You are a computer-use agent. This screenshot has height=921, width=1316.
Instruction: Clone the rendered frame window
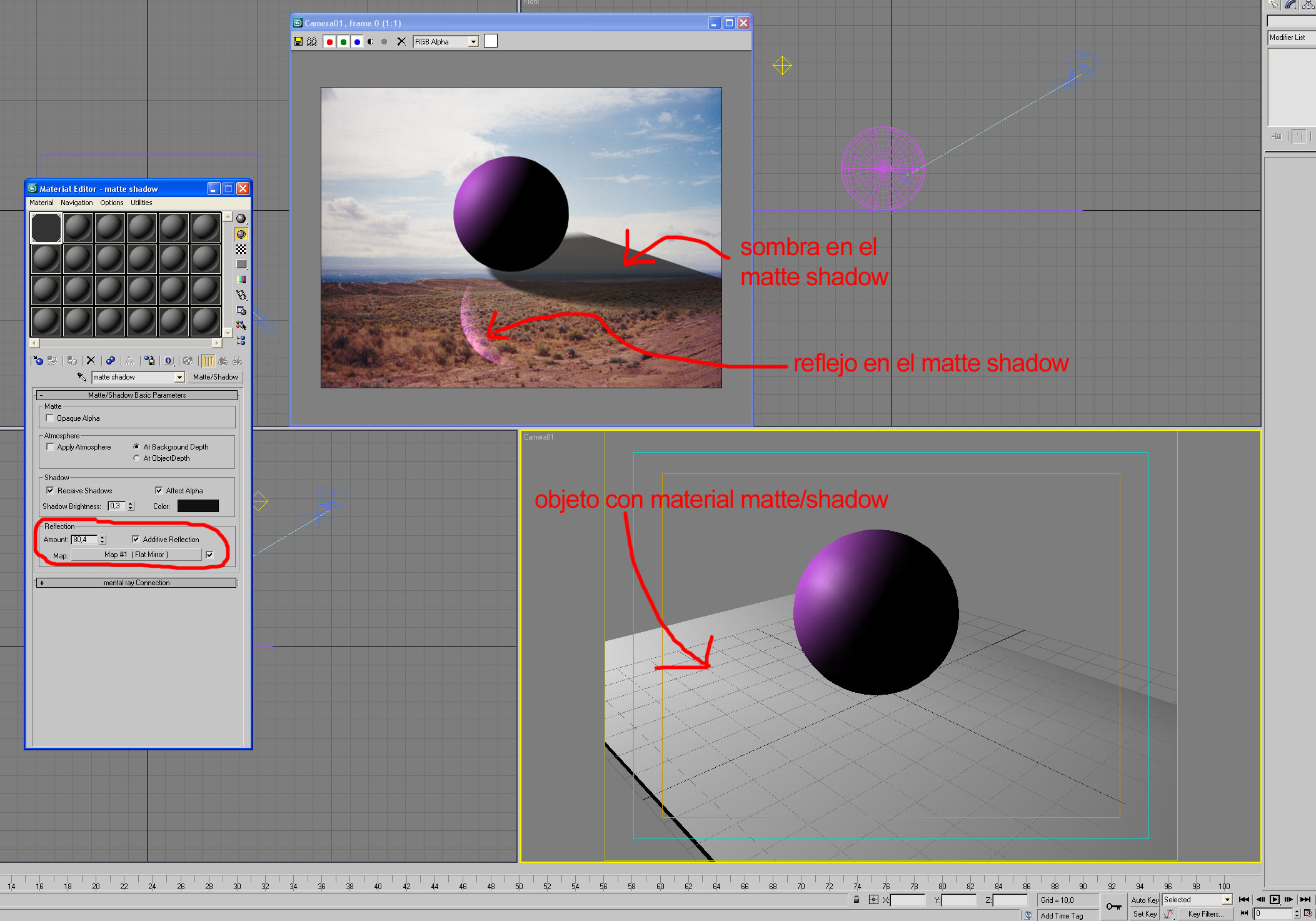pos(311,42)
